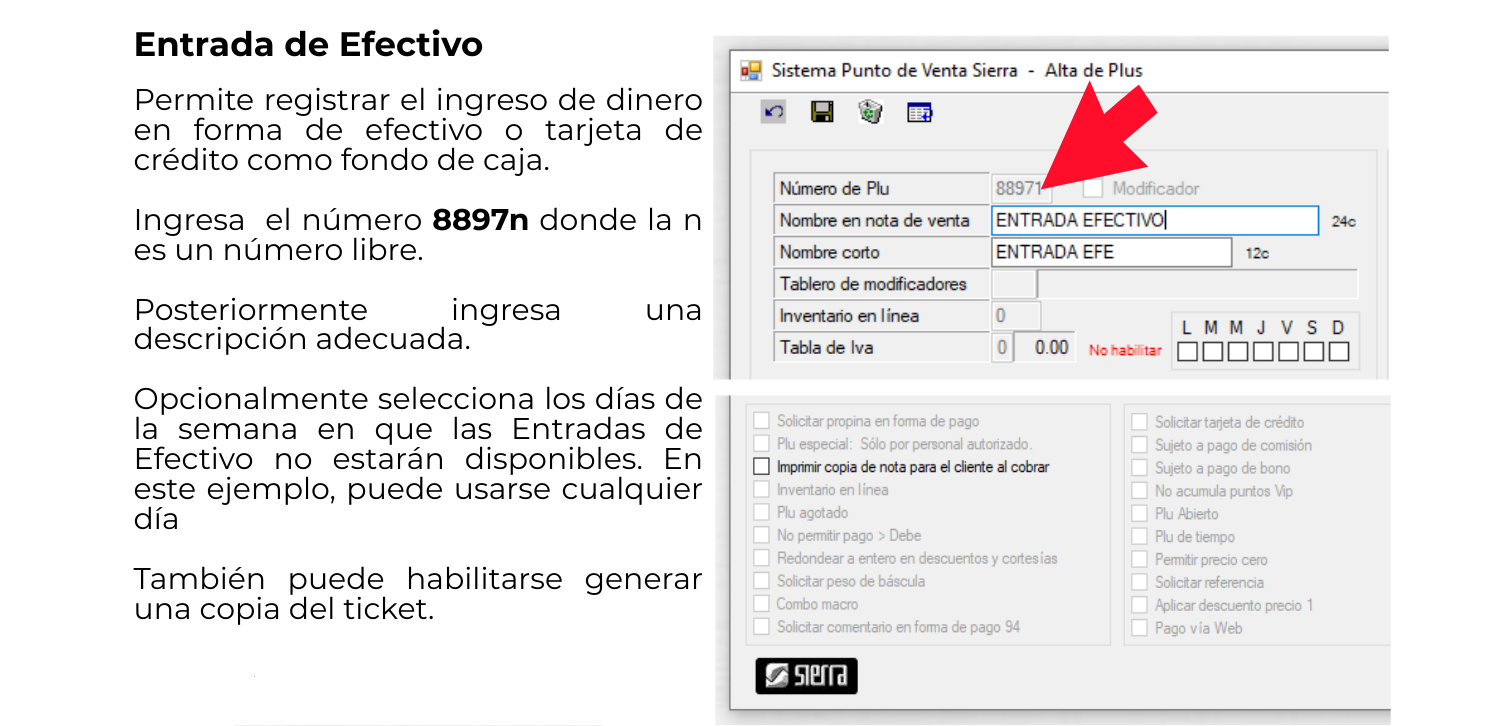Toggle the 'Solicitar tarjeta de crédito' checkbox
The image size is (1506, 726).
pyautogui.click(x=1139, y=422)
